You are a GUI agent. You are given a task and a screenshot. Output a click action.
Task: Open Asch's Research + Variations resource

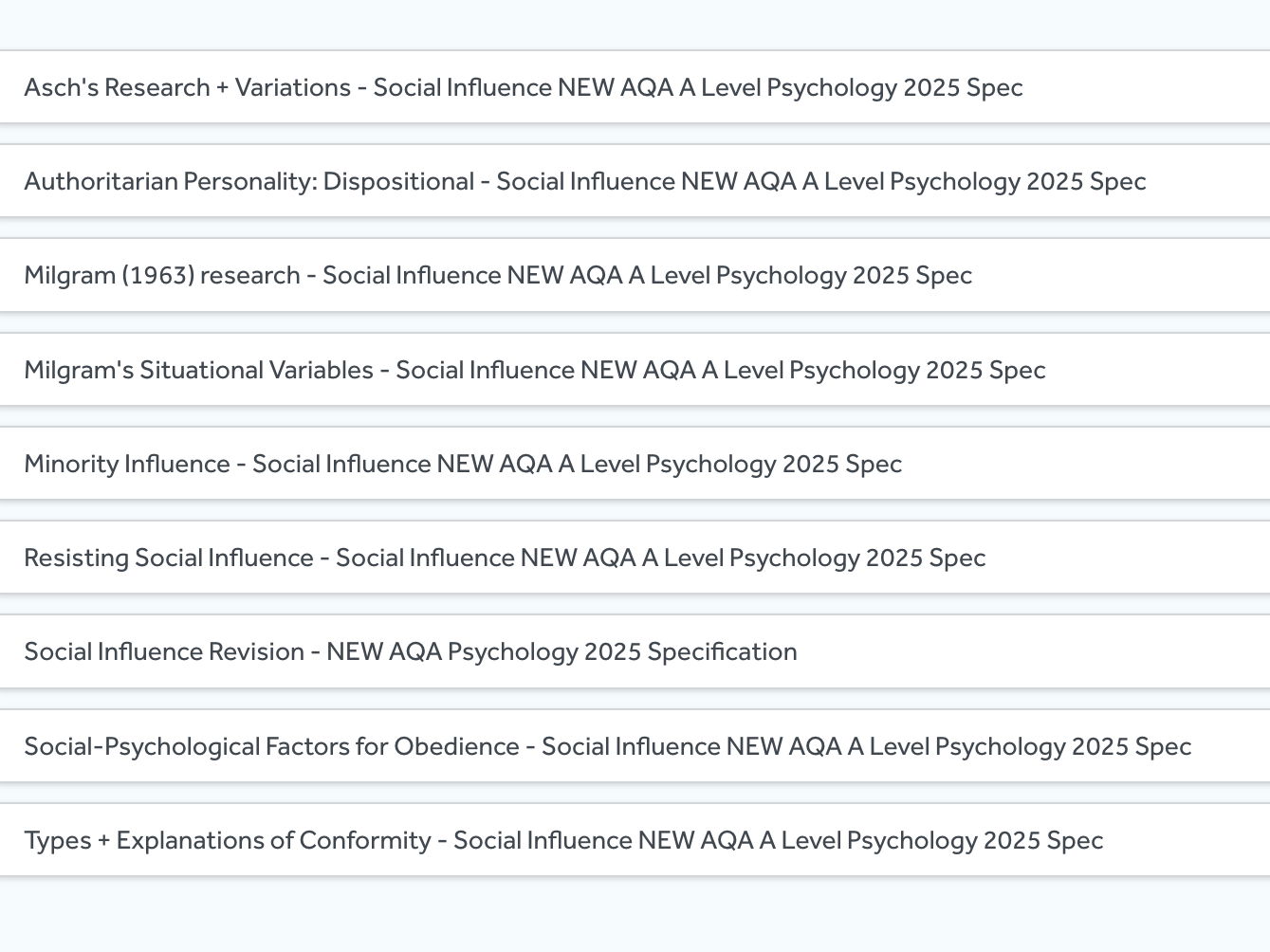coord(635,87)
